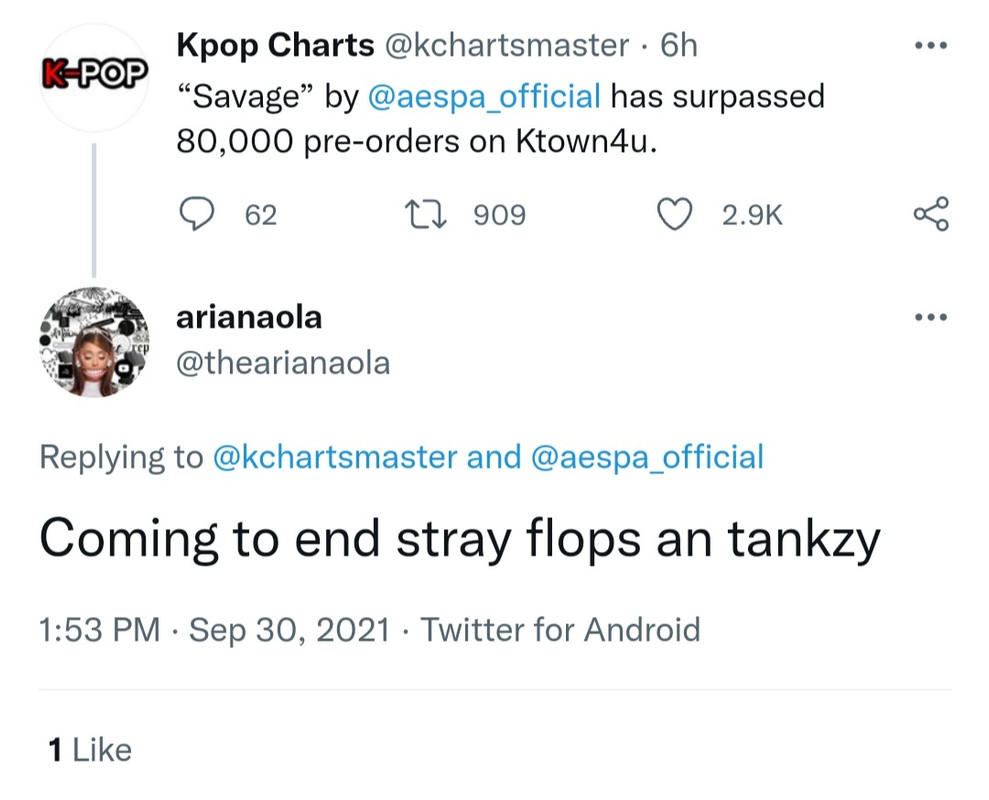Click the @kchartsmaster handle beside name

[x=507, y=45]
